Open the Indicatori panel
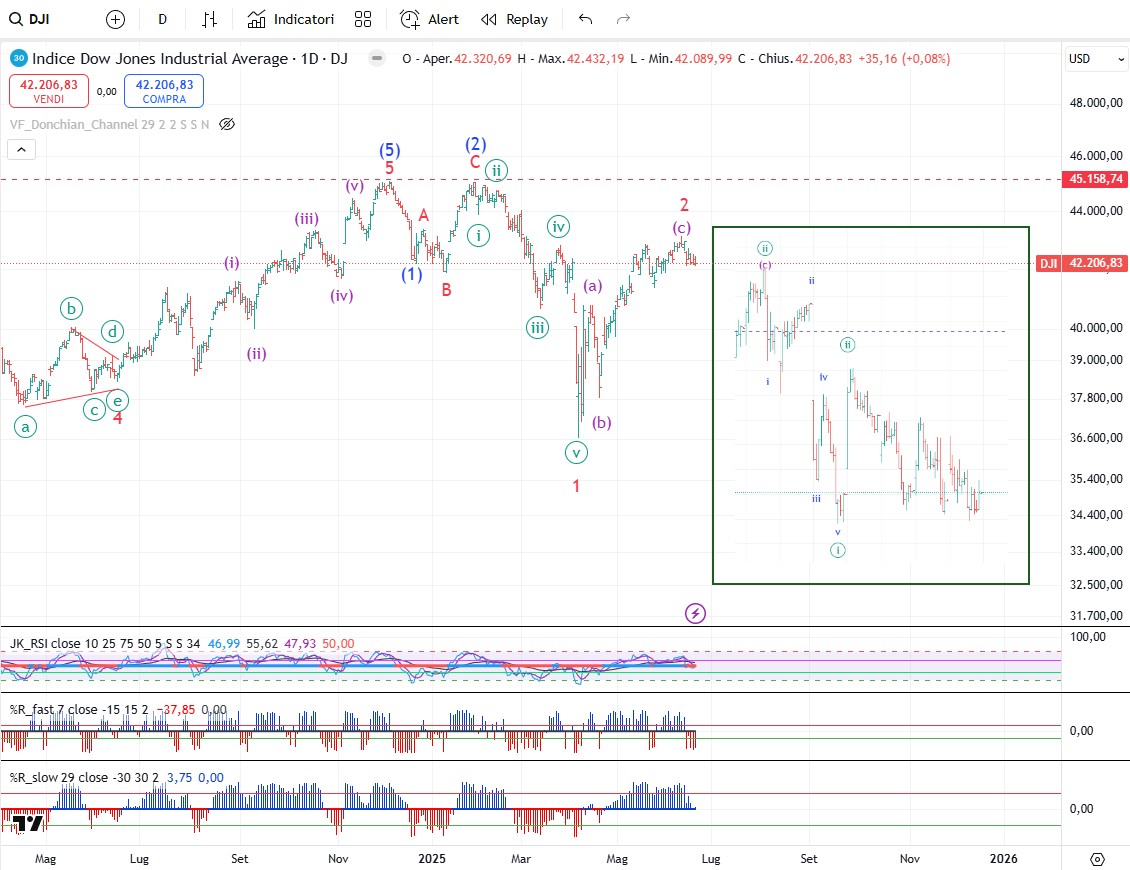This screenshot has height=870, width=1130. pos(290,19)
